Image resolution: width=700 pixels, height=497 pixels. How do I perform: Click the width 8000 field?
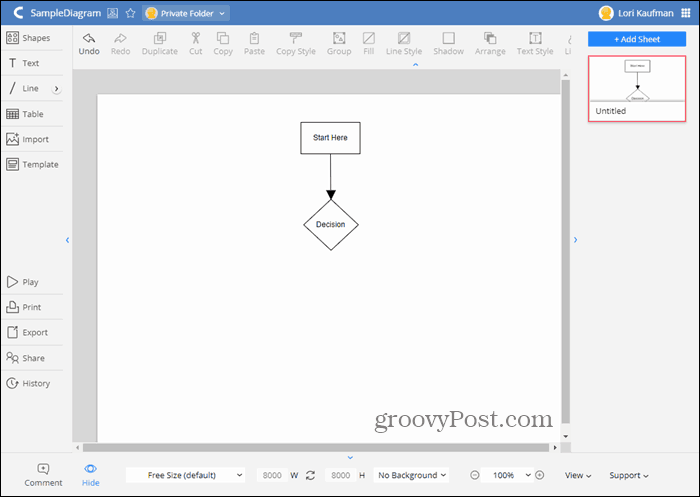point(272,475)
